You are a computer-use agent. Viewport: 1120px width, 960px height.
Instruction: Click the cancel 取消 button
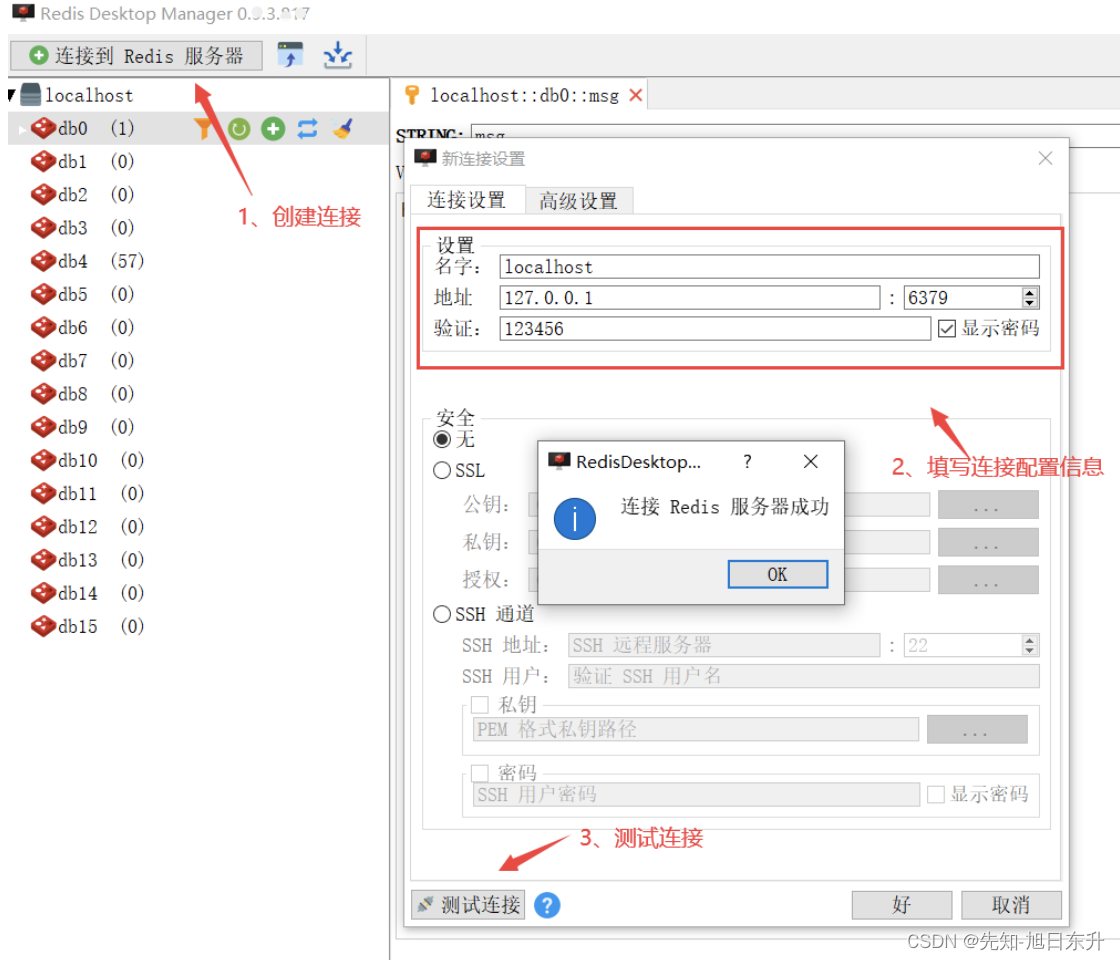click(x=1011, y=905)
